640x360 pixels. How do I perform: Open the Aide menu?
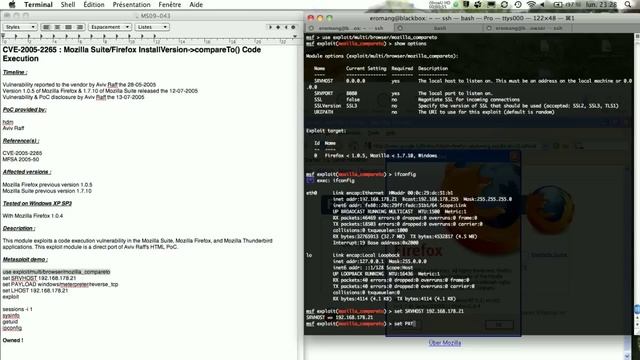196,4
